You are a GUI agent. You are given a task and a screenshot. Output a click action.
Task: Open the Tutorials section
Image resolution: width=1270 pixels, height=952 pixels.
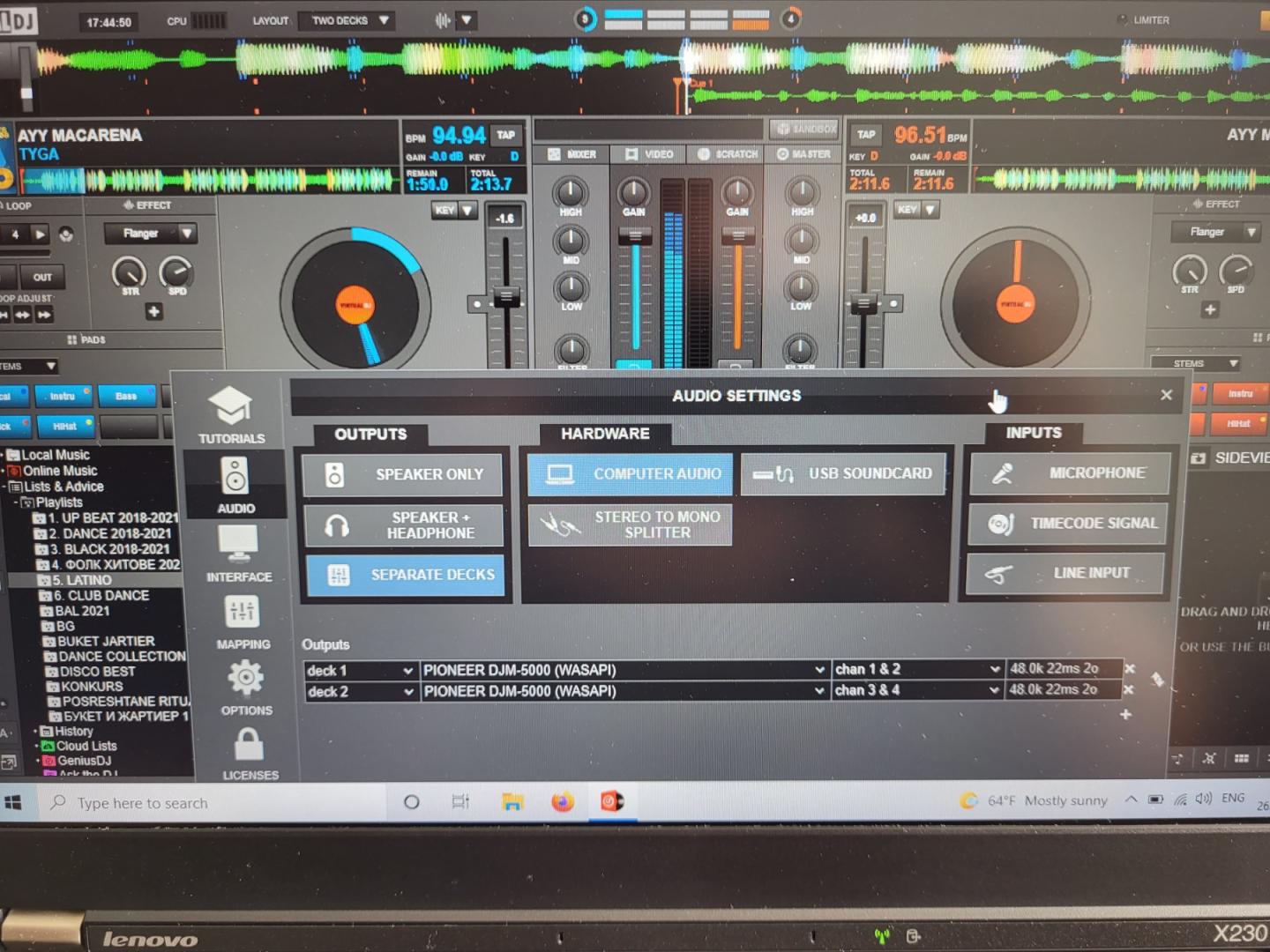pos(231,414)
